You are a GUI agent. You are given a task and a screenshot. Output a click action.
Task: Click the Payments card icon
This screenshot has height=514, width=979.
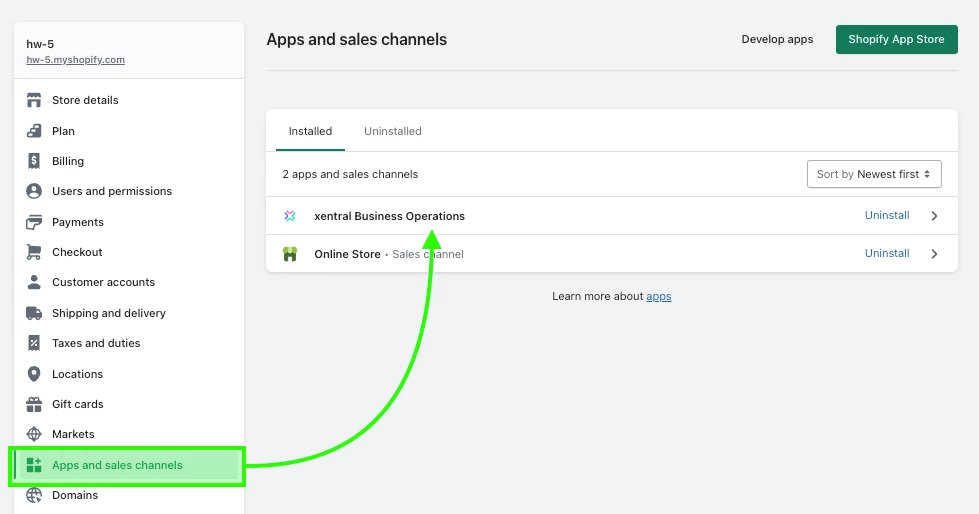(34, 222)
